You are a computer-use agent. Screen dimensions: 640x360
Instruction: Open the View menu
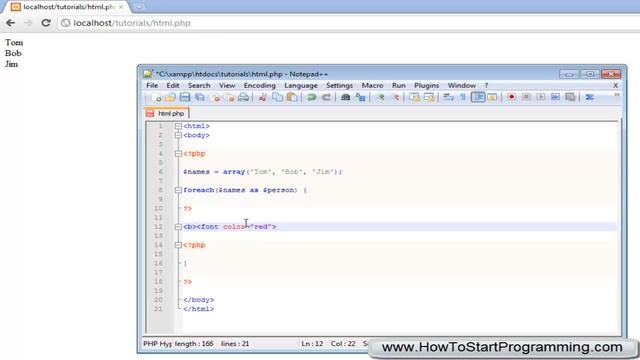pos(227,85)
